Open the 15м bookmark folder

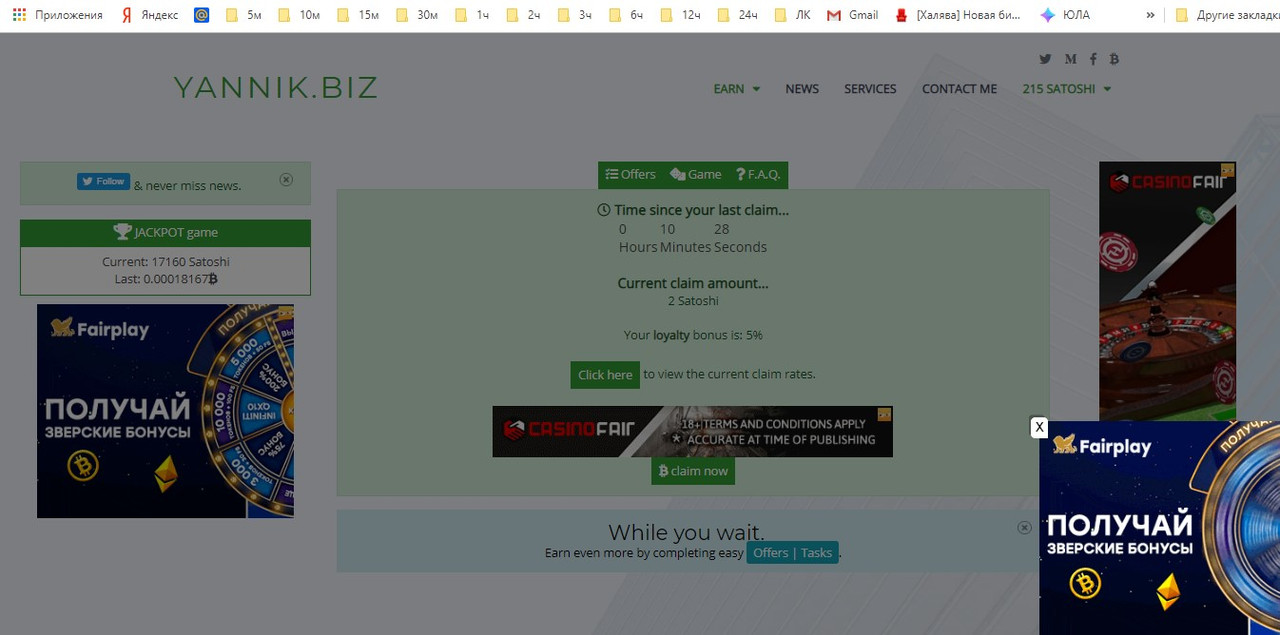pyautogui.click(x=357, y=15)
